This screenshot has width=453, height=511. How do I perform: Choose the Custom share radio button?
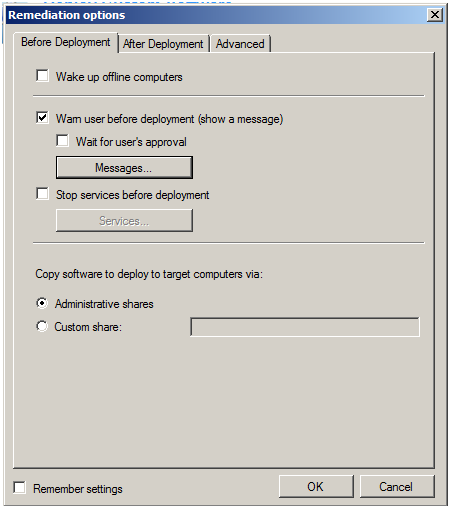coord(42,326)
